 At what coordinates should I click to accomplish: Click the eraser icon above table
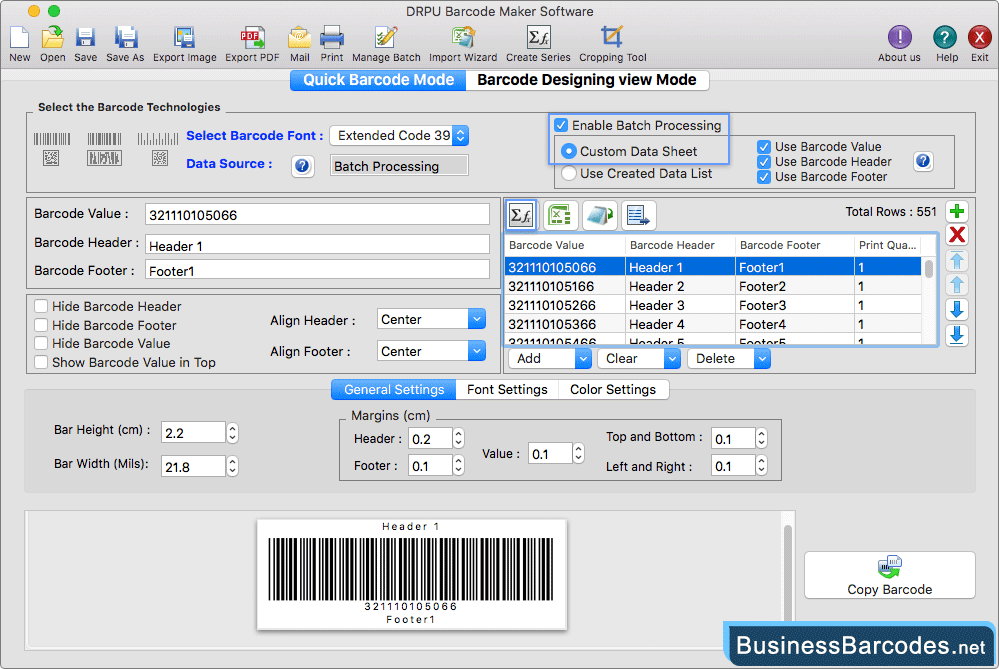[x=599, y=215]
